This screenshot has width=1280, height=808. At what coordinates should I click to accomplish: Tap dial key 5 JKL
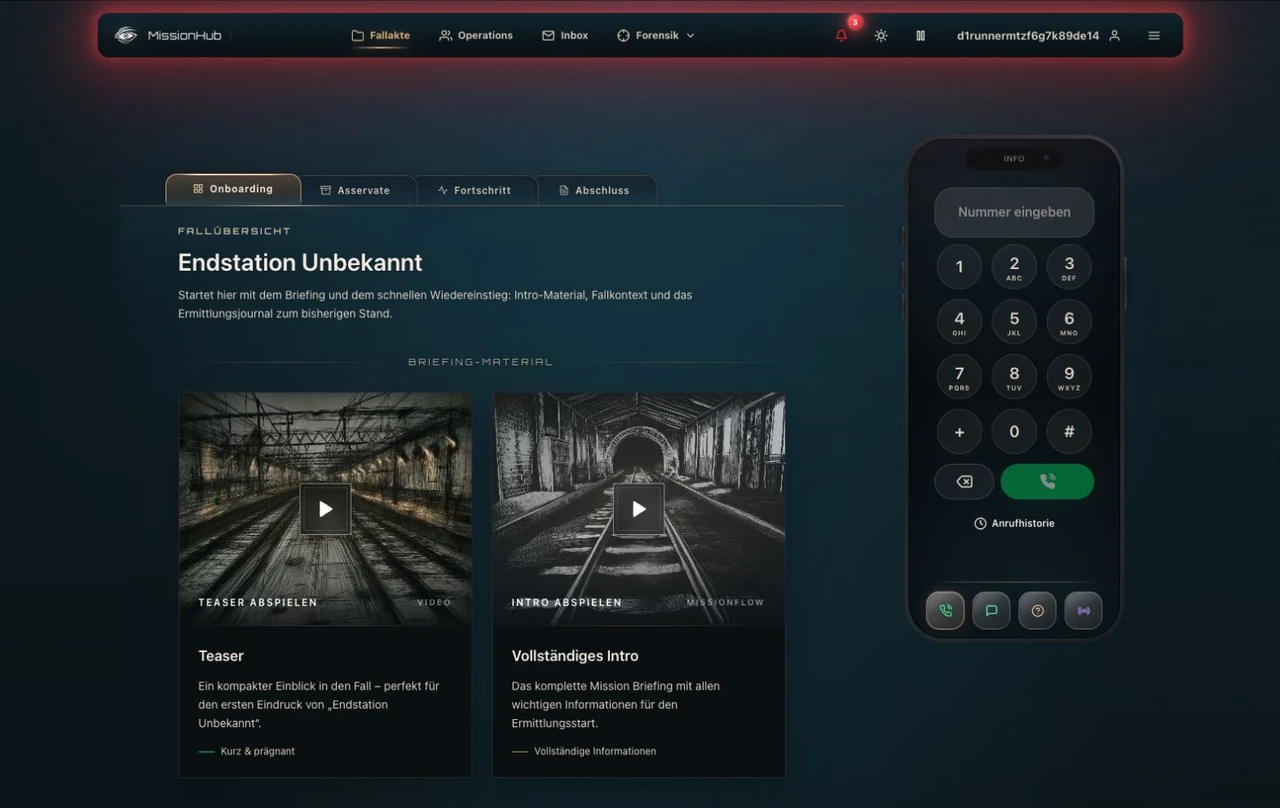(1014, 322)
